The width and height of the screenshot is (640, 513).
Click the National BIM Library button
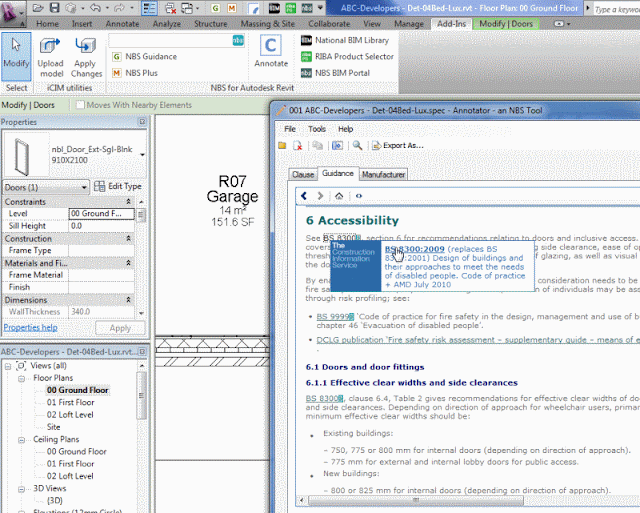[x=345, y=40]
